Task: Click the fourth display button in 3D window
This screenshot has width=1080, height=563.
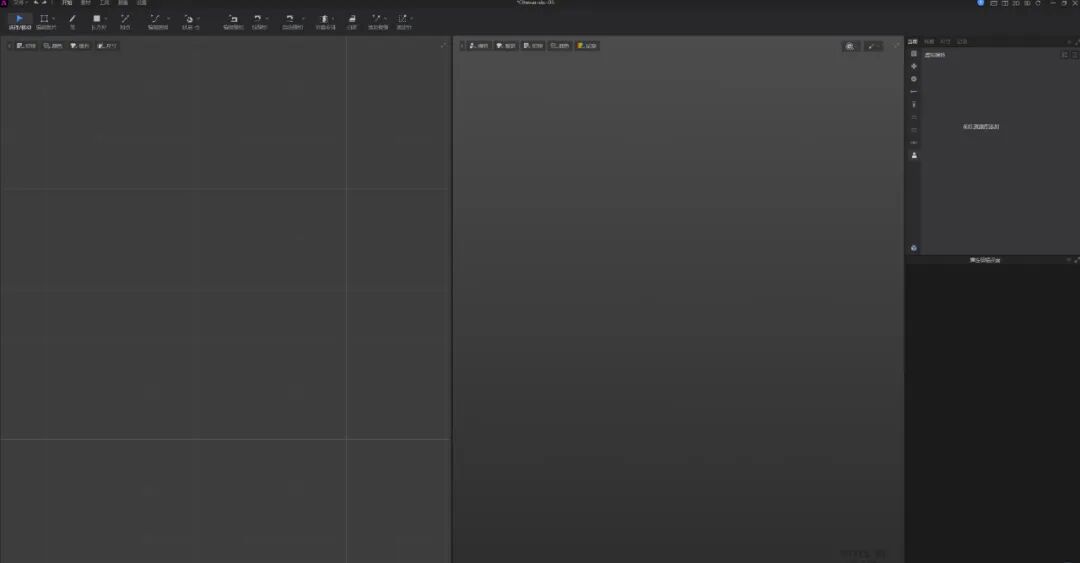Action: [x=560, y=45]
